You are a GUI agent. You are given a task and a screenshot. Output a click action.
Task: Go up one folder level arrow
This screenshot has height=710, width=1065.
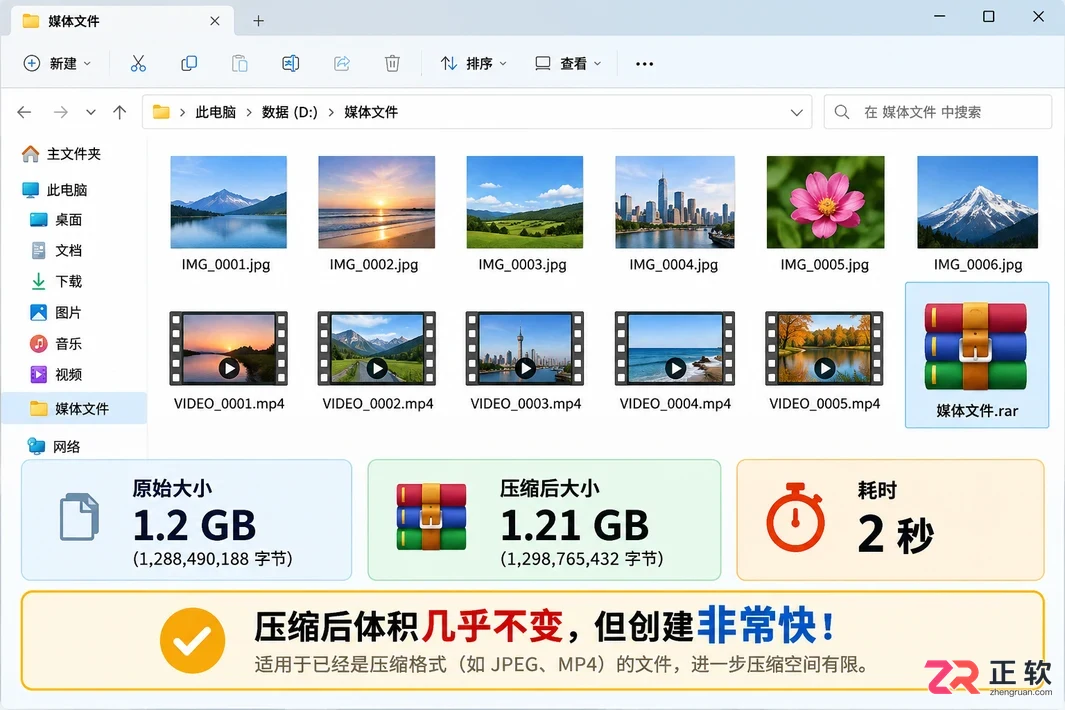[x=120, y=112]
